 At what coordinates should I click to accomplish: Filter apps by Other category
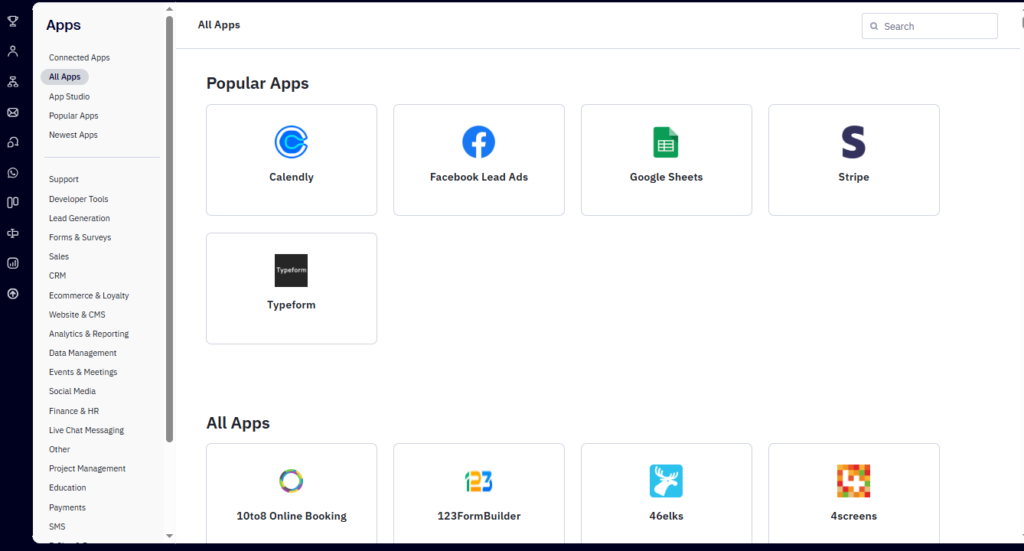tap(59, 450)
